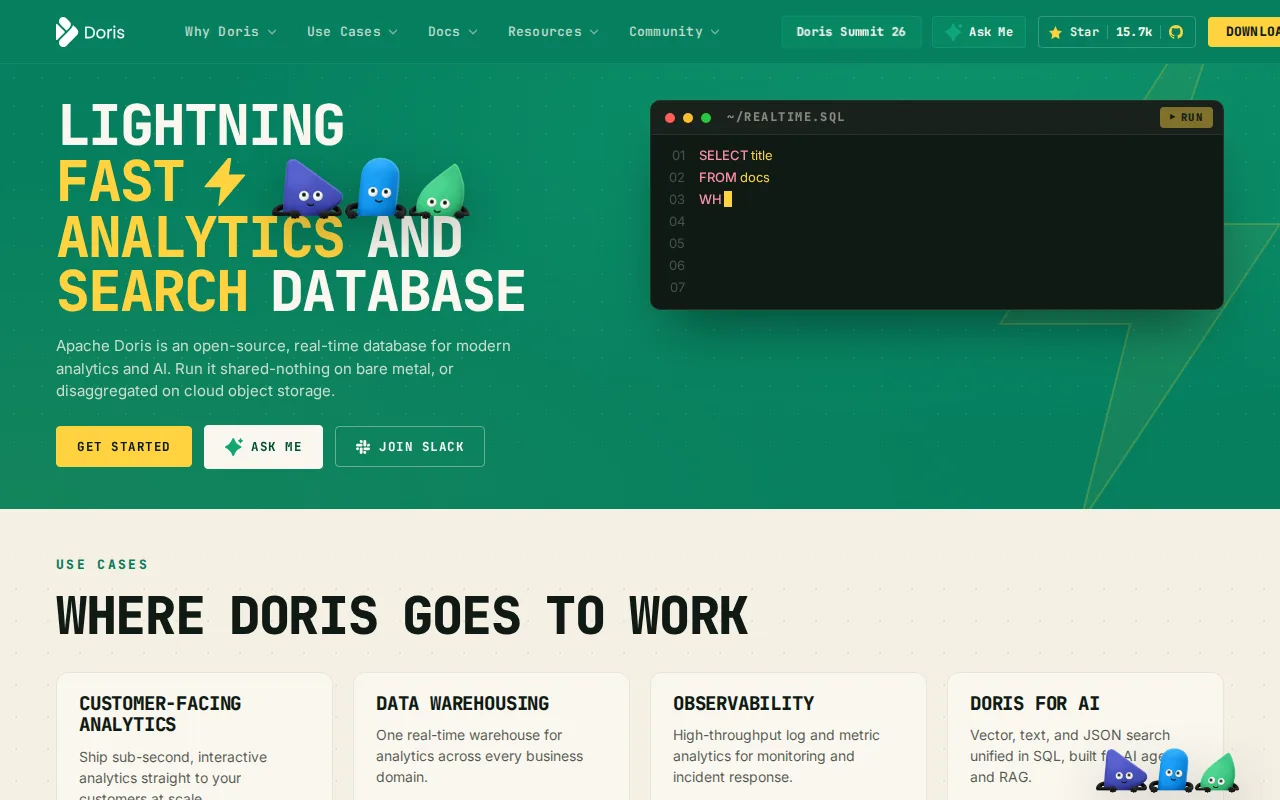1280x800 pixels.
Task: Click the Doris logo icon
Action: point(66,32)
